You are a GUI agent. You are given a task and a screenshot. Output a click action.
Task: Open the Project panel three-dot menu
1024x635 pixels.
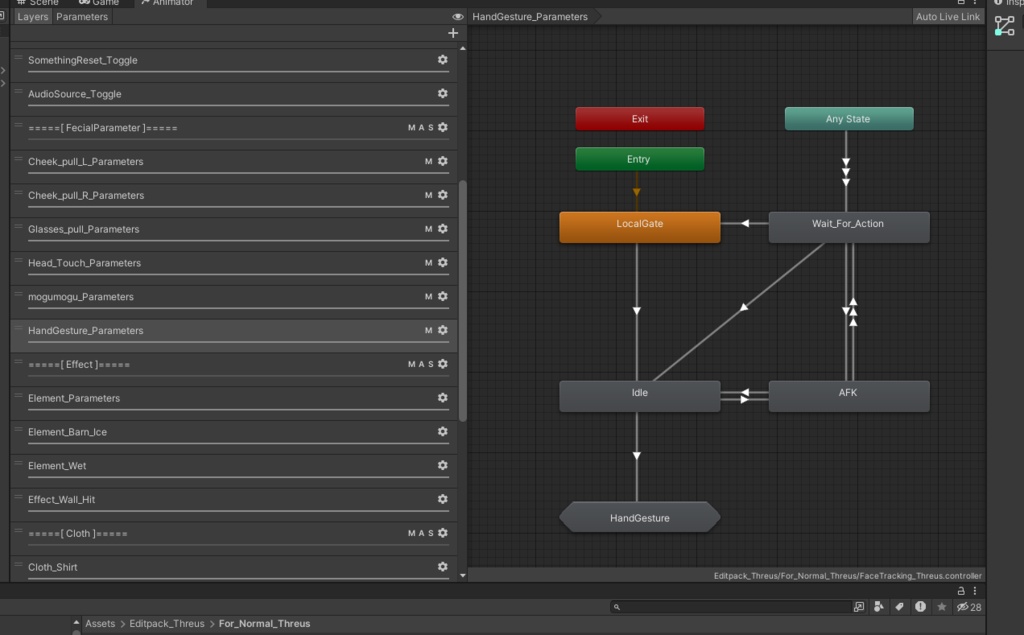coord(975,591)
